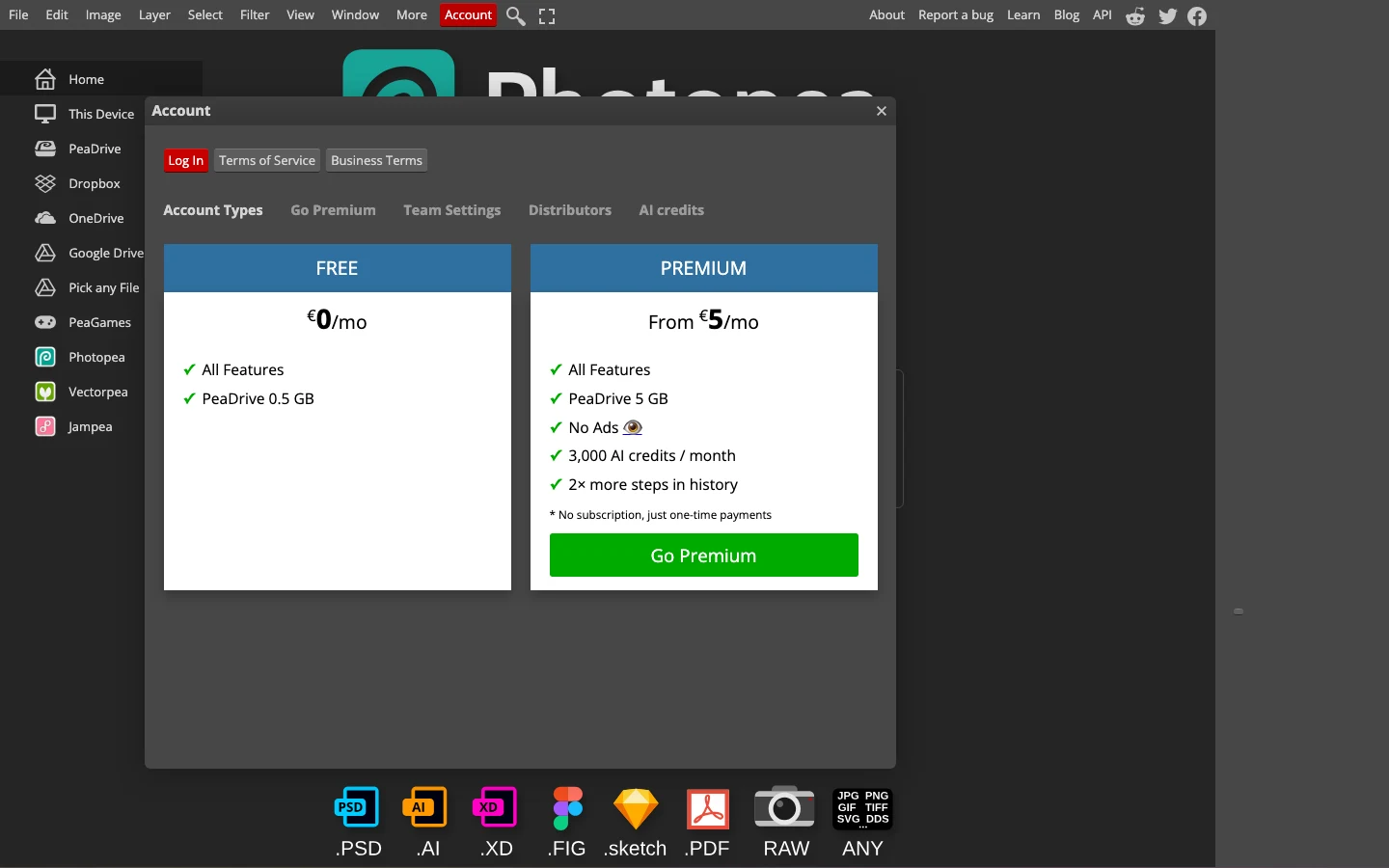Close the Account dialog

click(x=881, y=111)
